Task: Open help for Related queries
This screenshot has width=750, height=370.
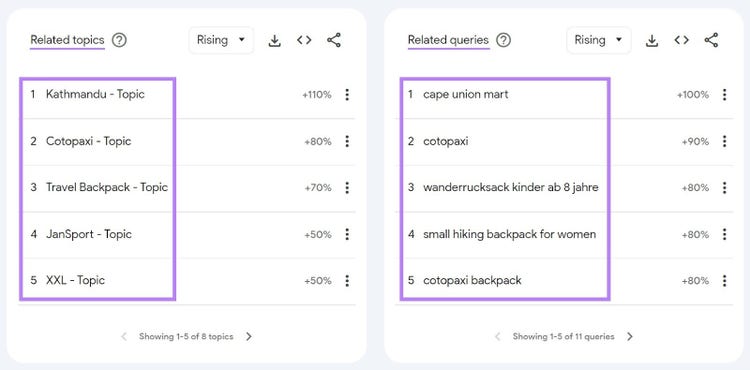Action: [503, 40]
